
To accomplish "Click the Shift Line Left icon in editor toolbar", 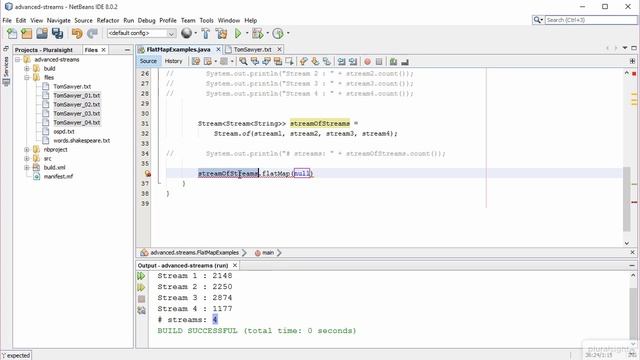I will coord(341,62).
